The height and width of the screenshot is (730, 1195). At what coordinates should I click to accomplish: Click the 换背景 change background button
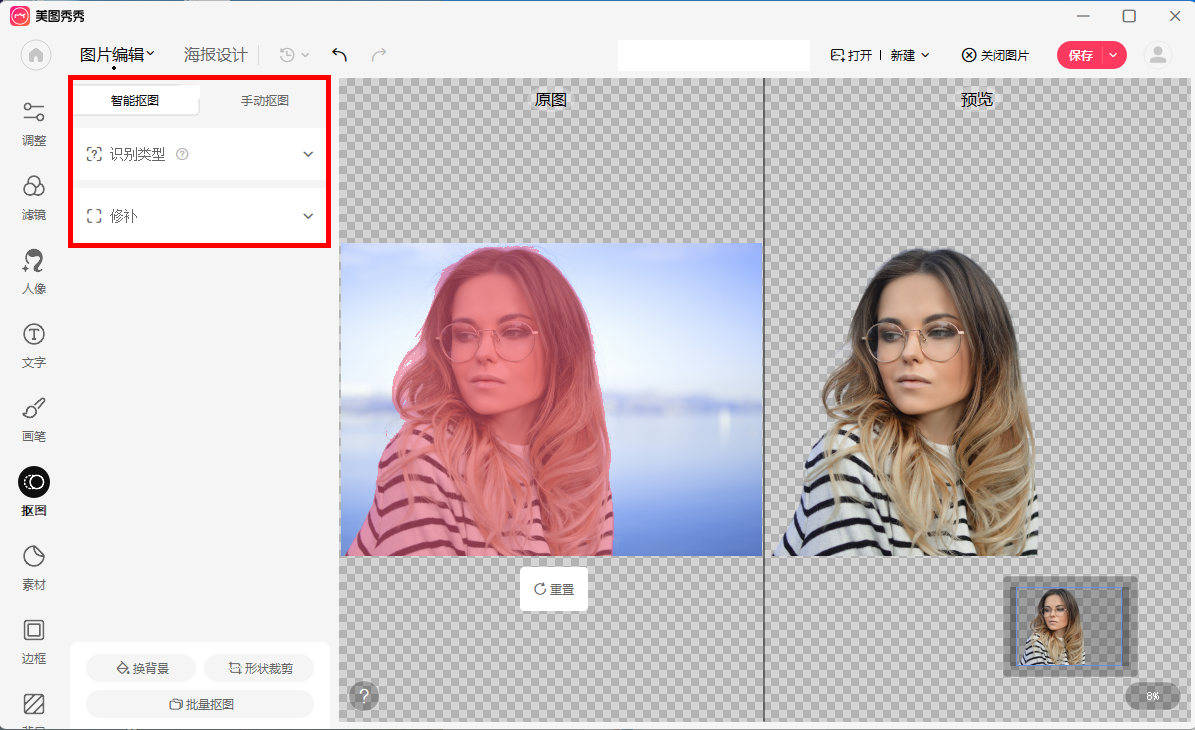click(x=142, y=668)
